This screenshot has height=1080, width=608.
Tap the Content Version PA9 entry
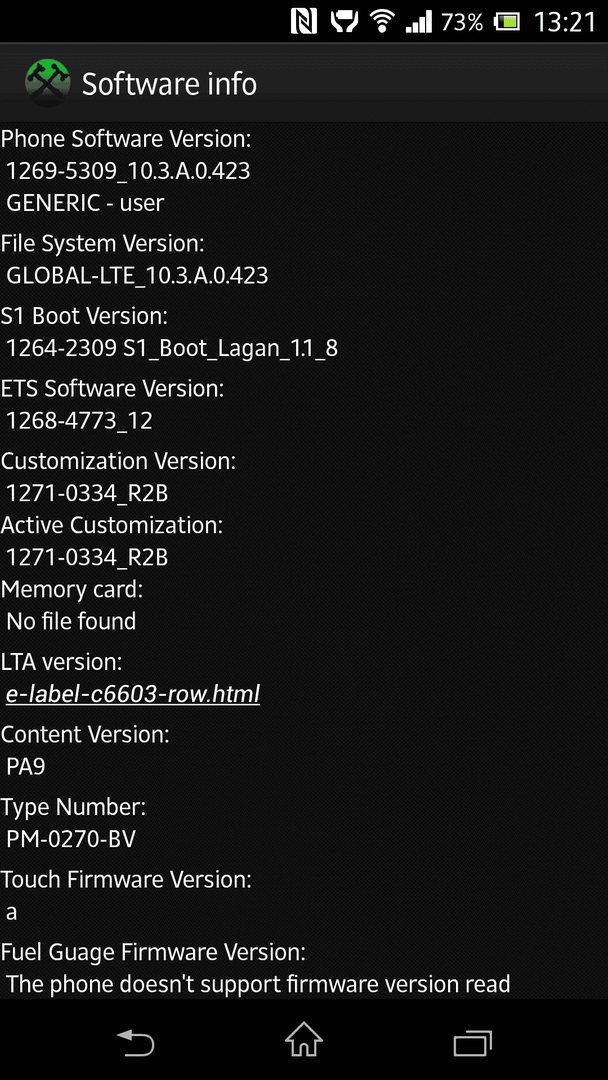point(25,767)
